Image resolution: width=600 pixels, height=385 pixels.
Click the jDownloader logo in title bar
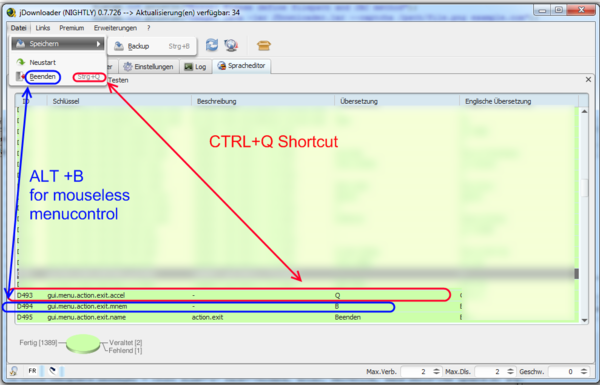[11, 13]
